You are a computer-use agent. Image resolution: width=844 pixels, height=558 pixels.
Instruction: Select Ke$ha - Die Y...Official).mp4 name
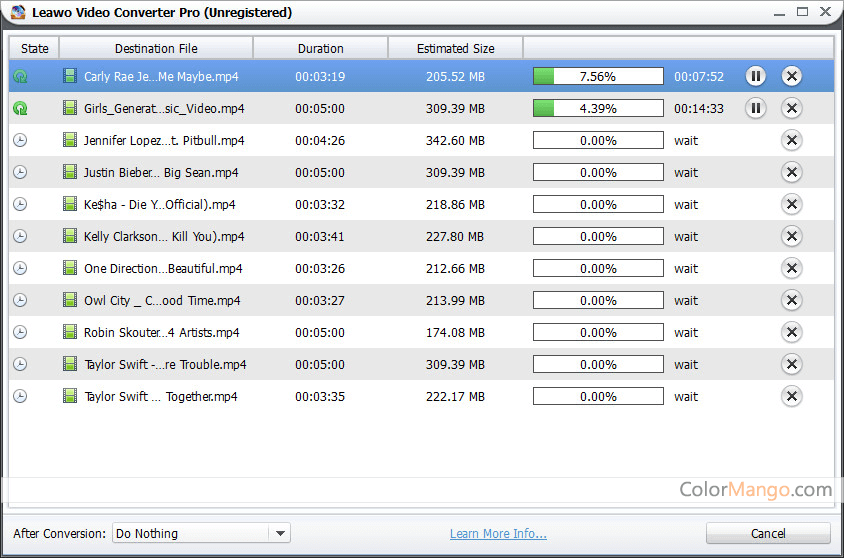point(159,204)
